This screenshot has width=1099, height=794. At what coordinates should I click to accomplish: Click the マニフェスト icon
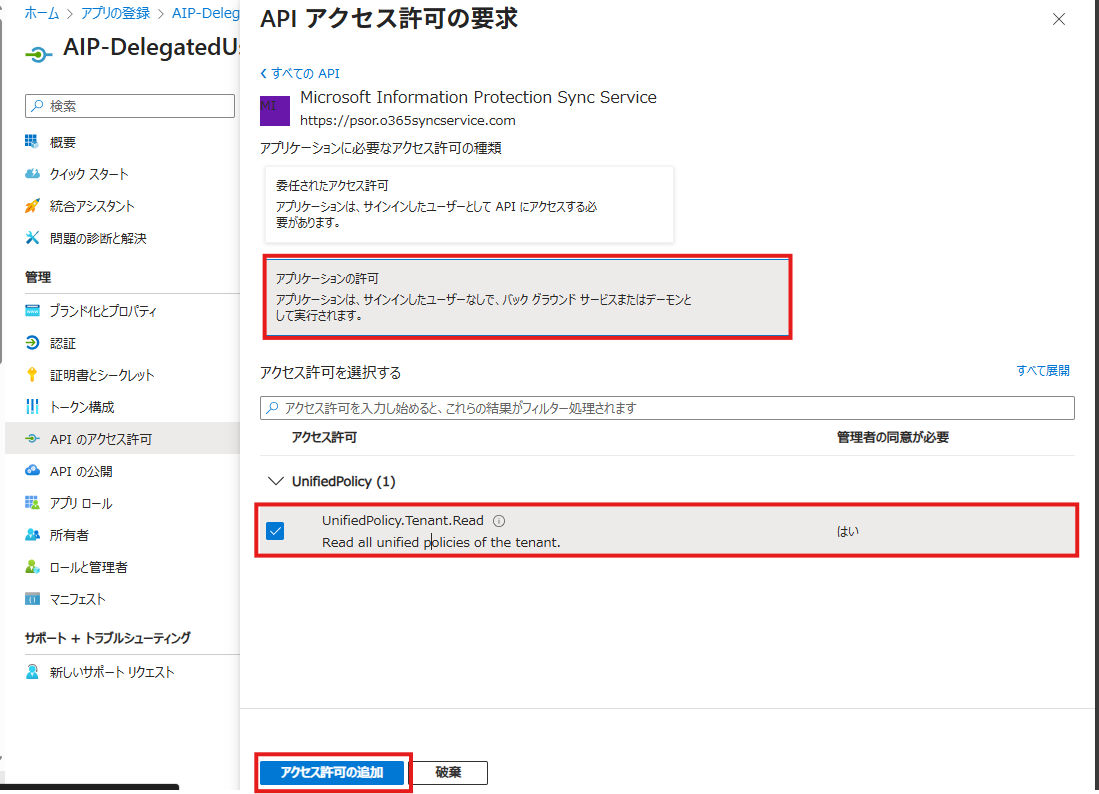(x=32, y=598)
